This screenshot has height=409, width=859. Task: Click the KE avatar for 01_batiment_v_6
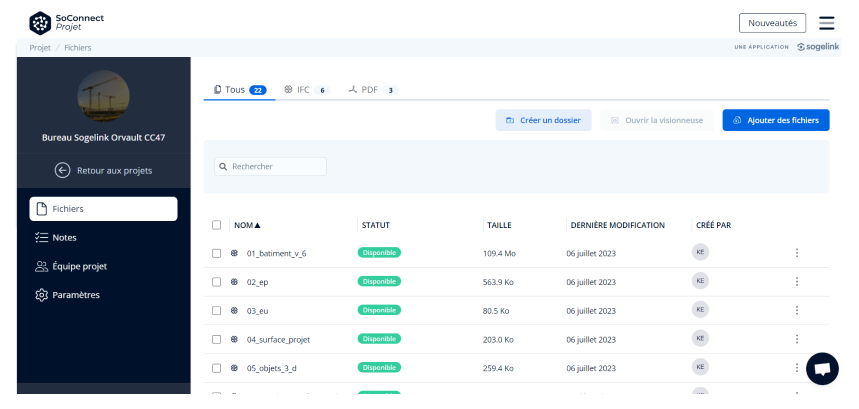(700, 252)
